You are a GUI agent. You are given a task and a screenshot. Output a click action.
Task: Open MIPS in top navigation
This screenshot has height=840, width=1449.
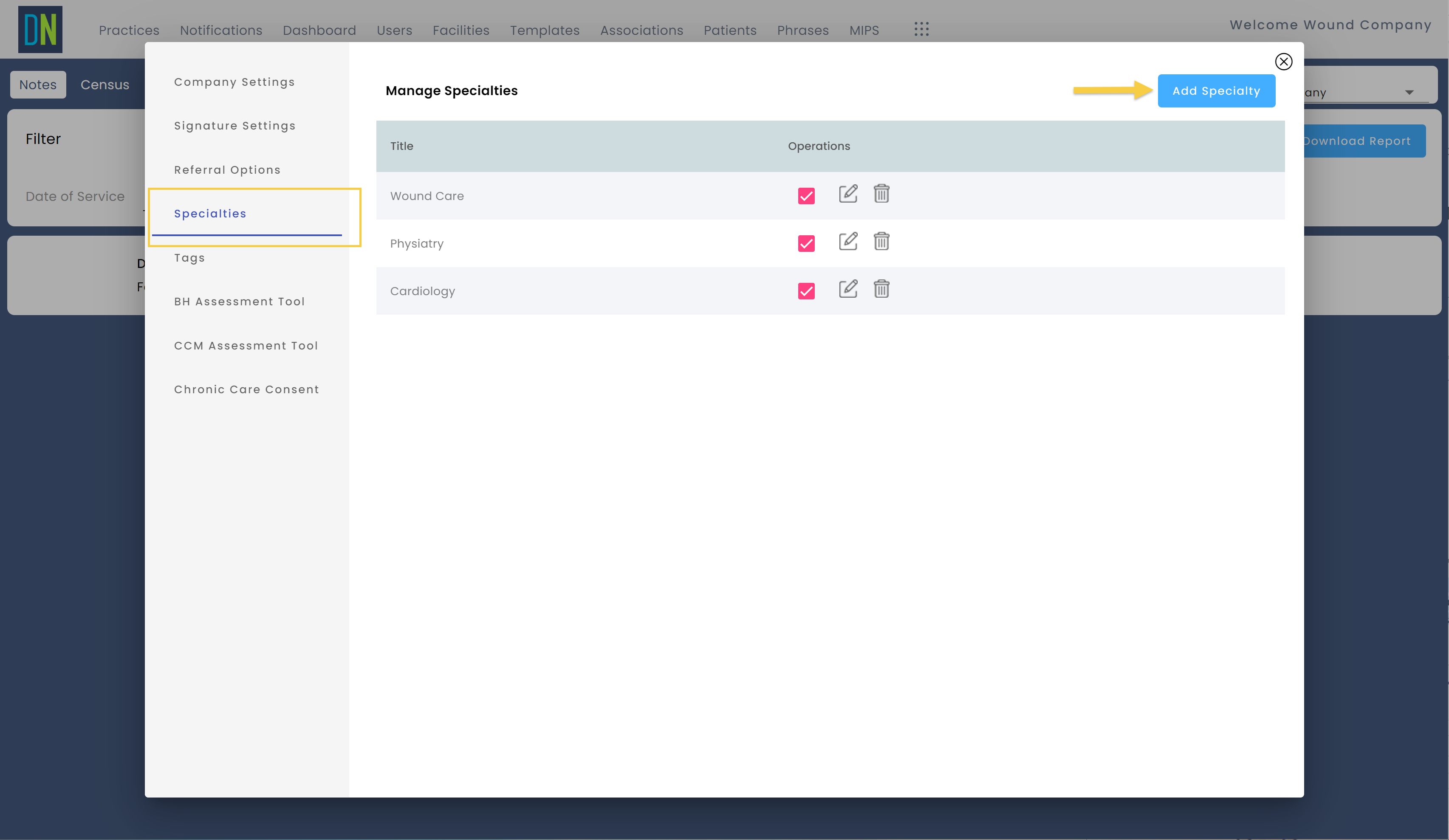click(x=864, y=31)
